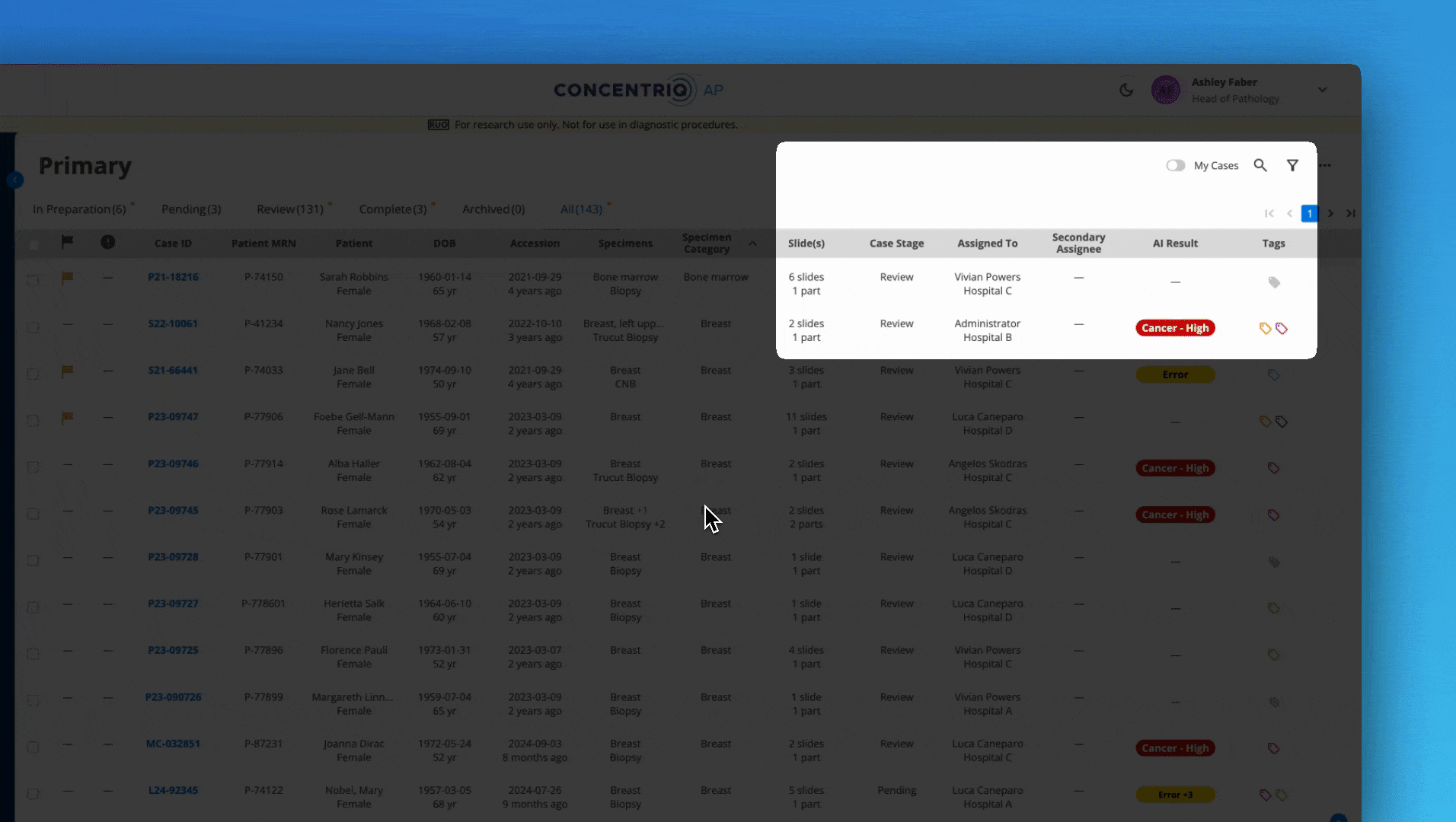The width and height of the screenshot is (1456, 822).
Task: Click Cancer - High badge for case P23-09746
Action: (1175, 468)
